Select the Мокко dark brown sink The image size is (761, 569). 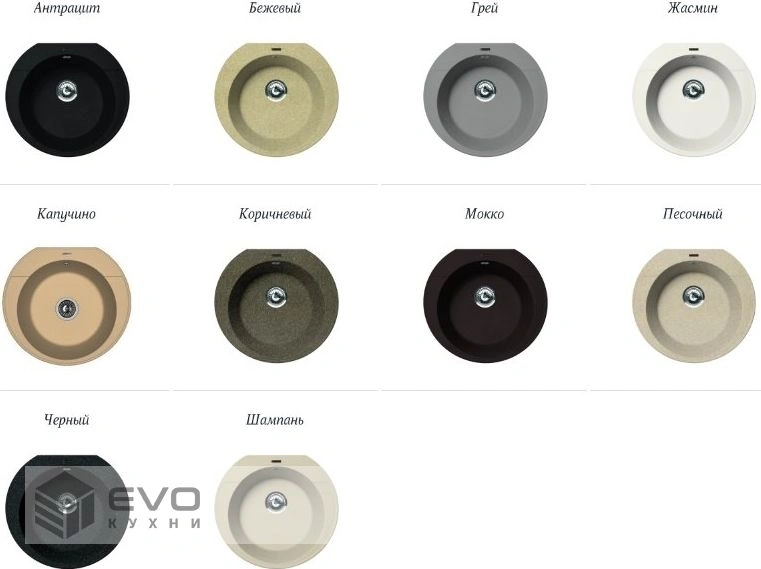click(x=485, y=306)
